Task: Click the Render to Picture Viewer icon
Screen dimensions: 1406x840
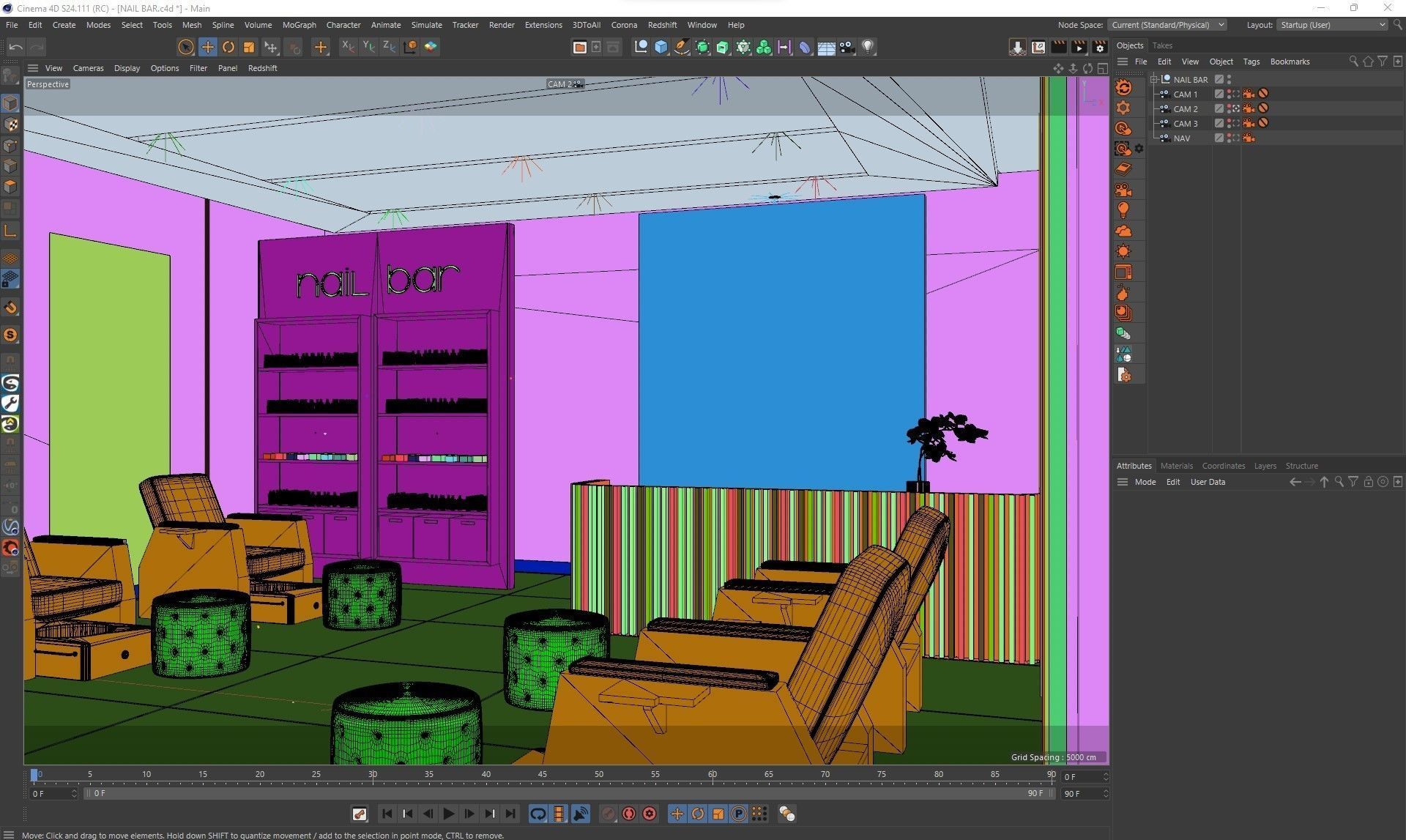Action: pos(1079,47)
